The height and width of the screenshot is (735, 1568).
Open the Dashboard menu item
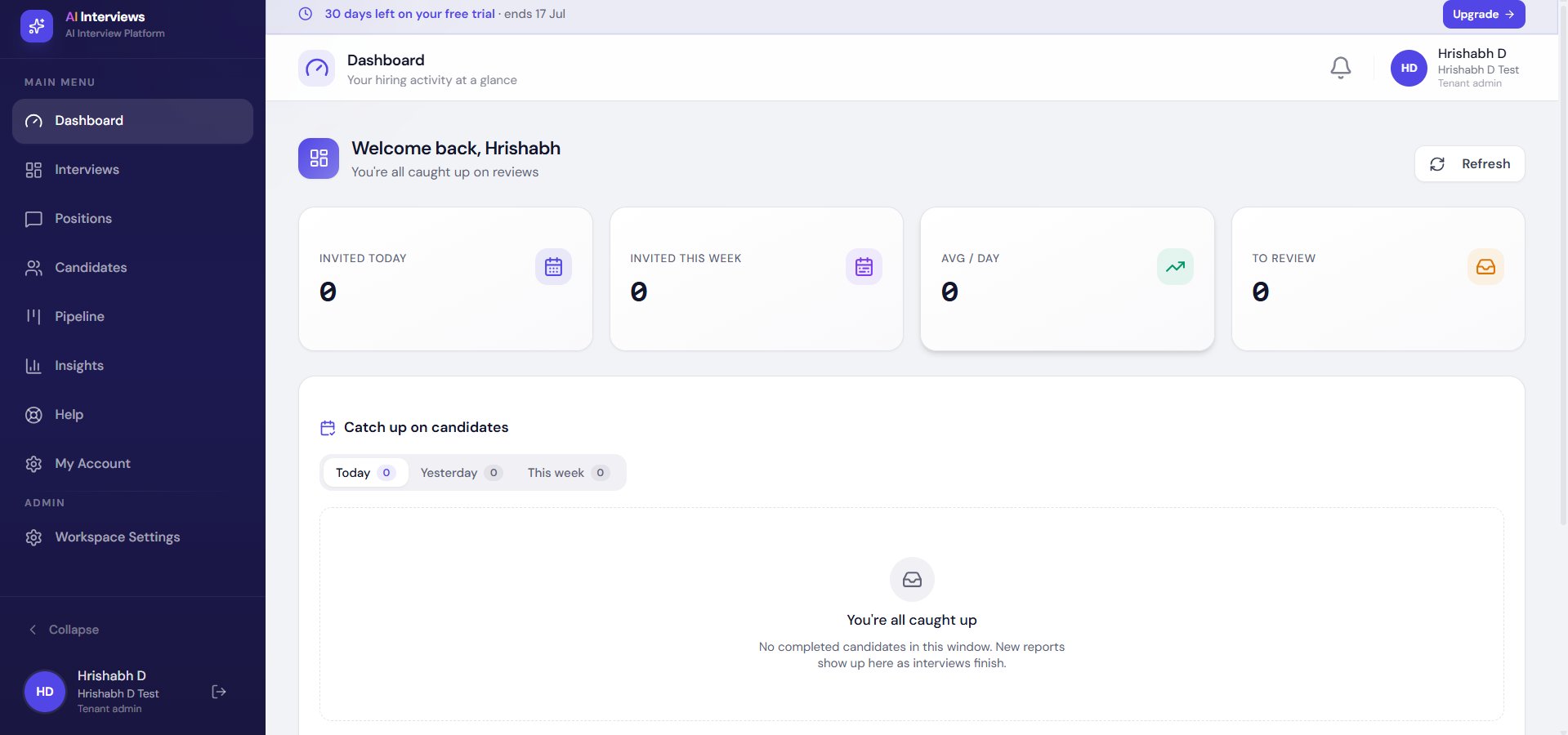[x=132, y=121]
